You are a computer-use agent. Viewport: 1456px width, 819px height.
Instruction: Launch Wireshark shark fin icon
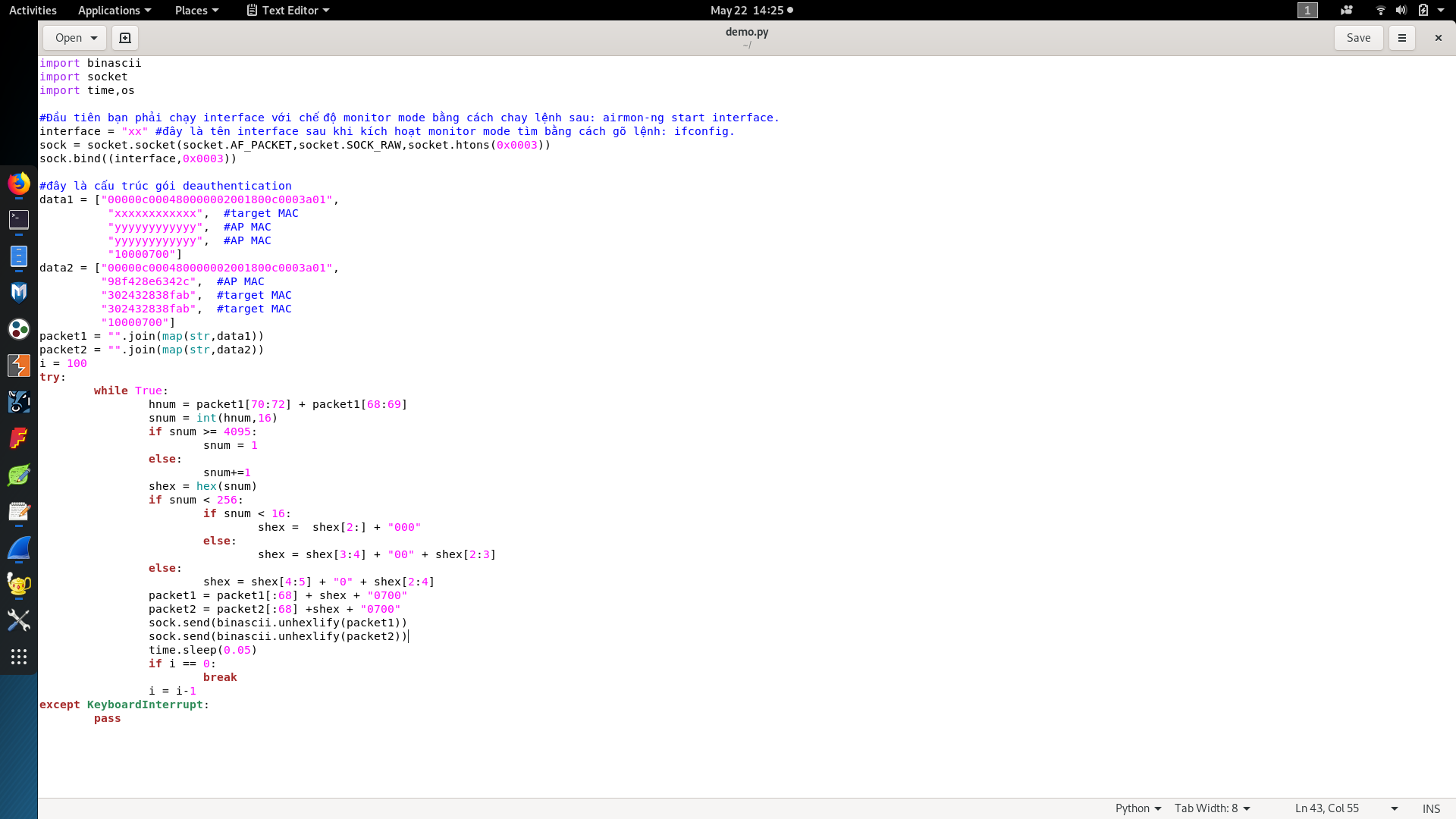click(x=19, y=548)
